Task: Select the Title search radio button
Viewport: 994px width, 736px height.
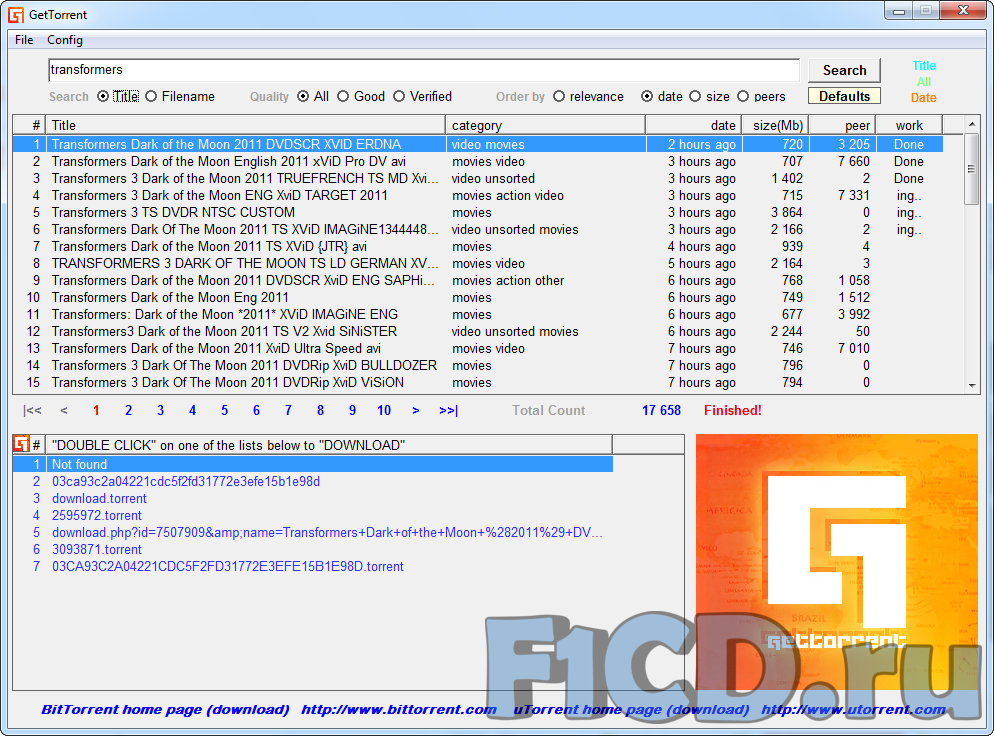Action: tap(103, 96)
